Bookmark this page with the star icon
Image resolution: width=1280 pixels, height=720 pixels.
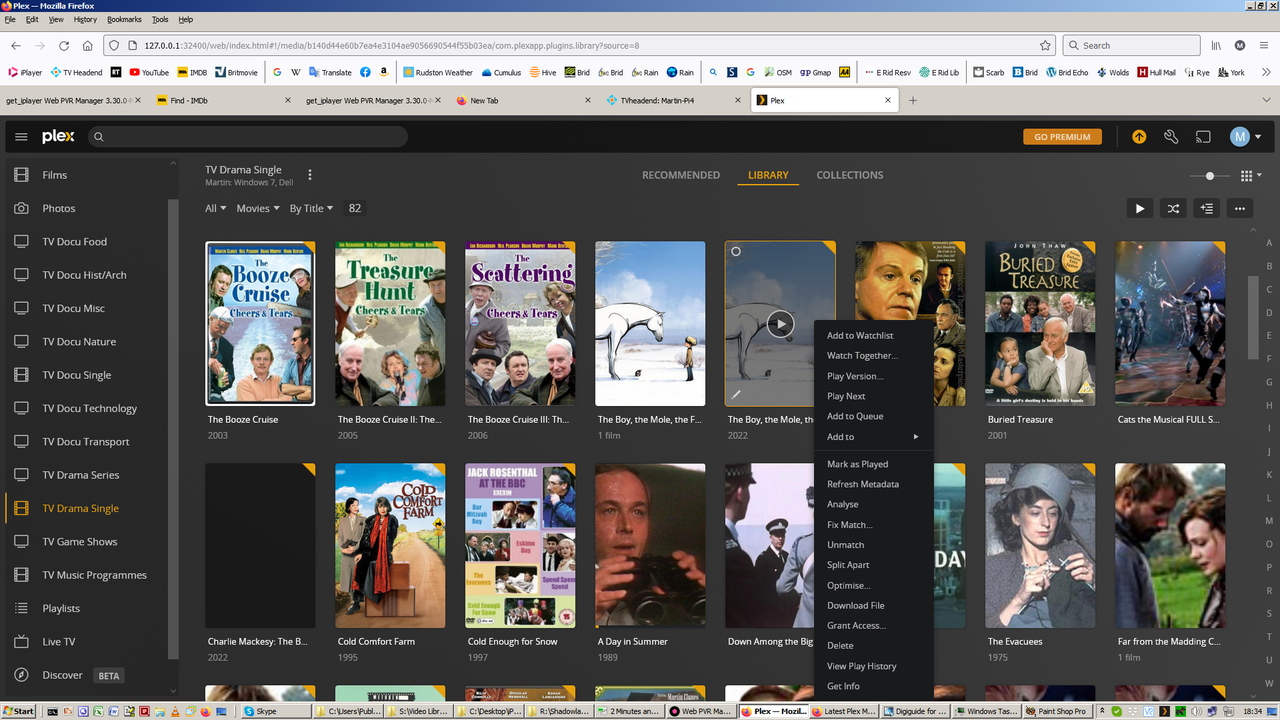click(x=1045, y=45)
